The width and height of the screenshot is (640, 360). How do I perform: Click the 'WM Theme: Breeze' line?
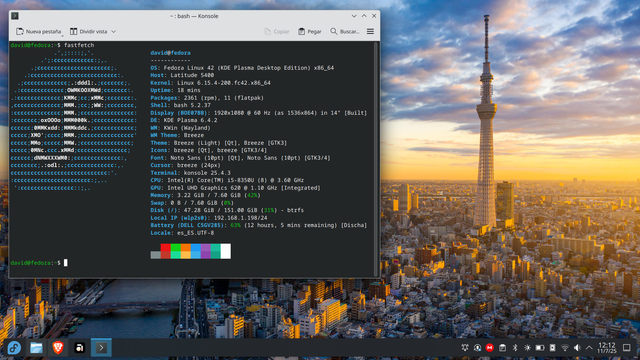tap(177, 135)
